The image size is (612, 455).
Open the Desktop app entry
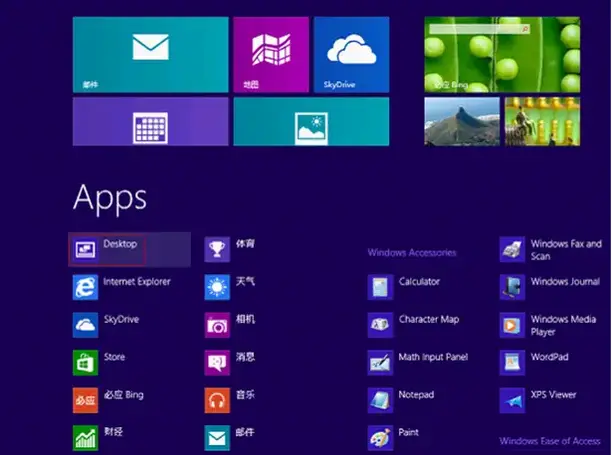tap(130, 250)
